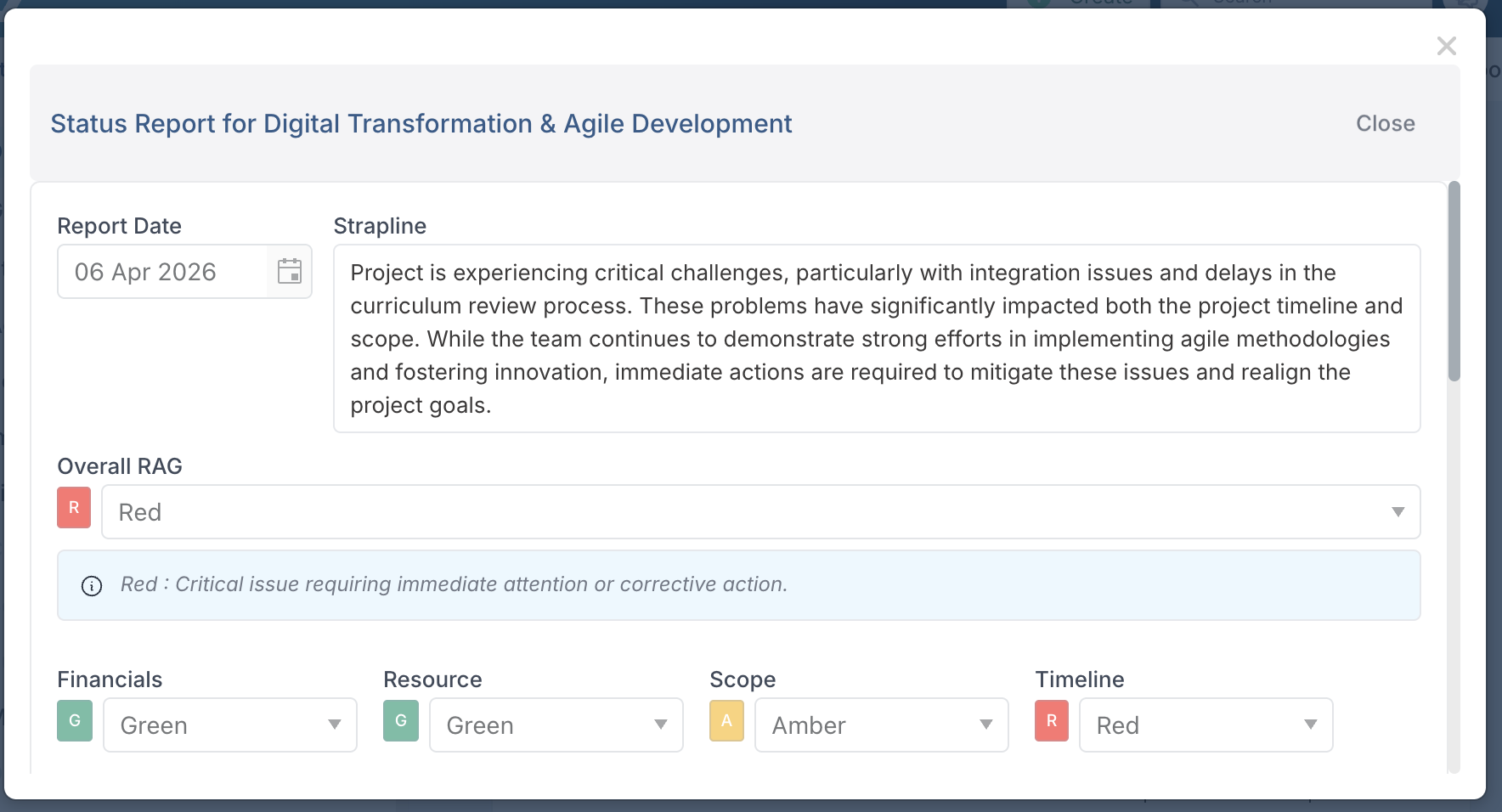Click the Status Report title heading
Viewport: 1502px width, 812px height.
[421, 124]
